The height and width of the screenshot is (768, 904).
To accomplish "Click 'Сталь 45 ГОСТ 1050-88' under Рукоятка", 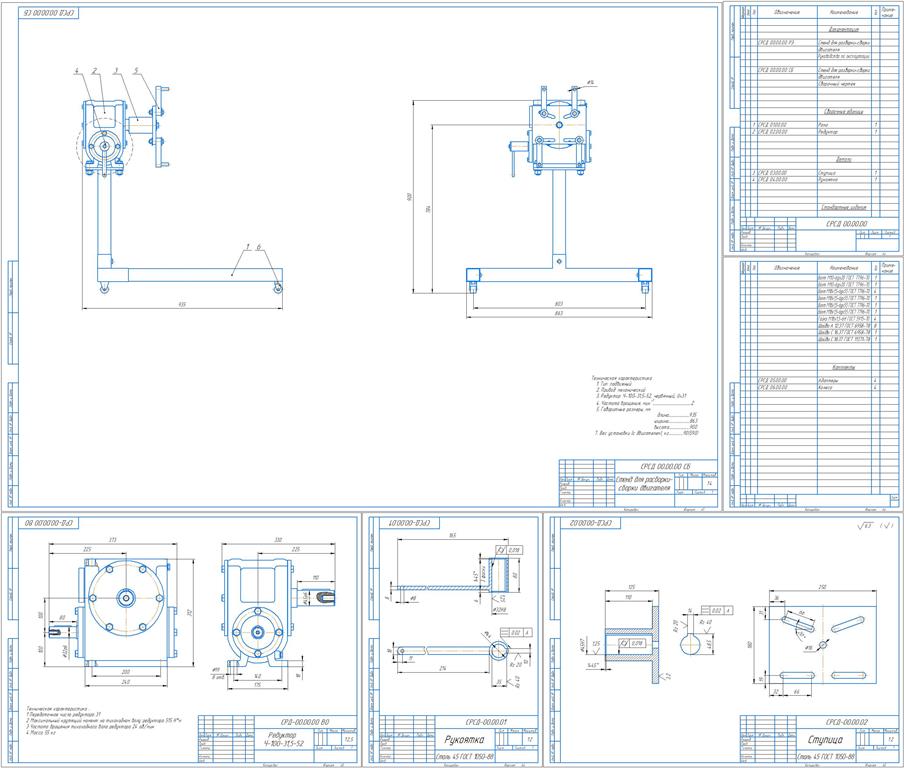I will pyautogui.click(x=464, y=756).
